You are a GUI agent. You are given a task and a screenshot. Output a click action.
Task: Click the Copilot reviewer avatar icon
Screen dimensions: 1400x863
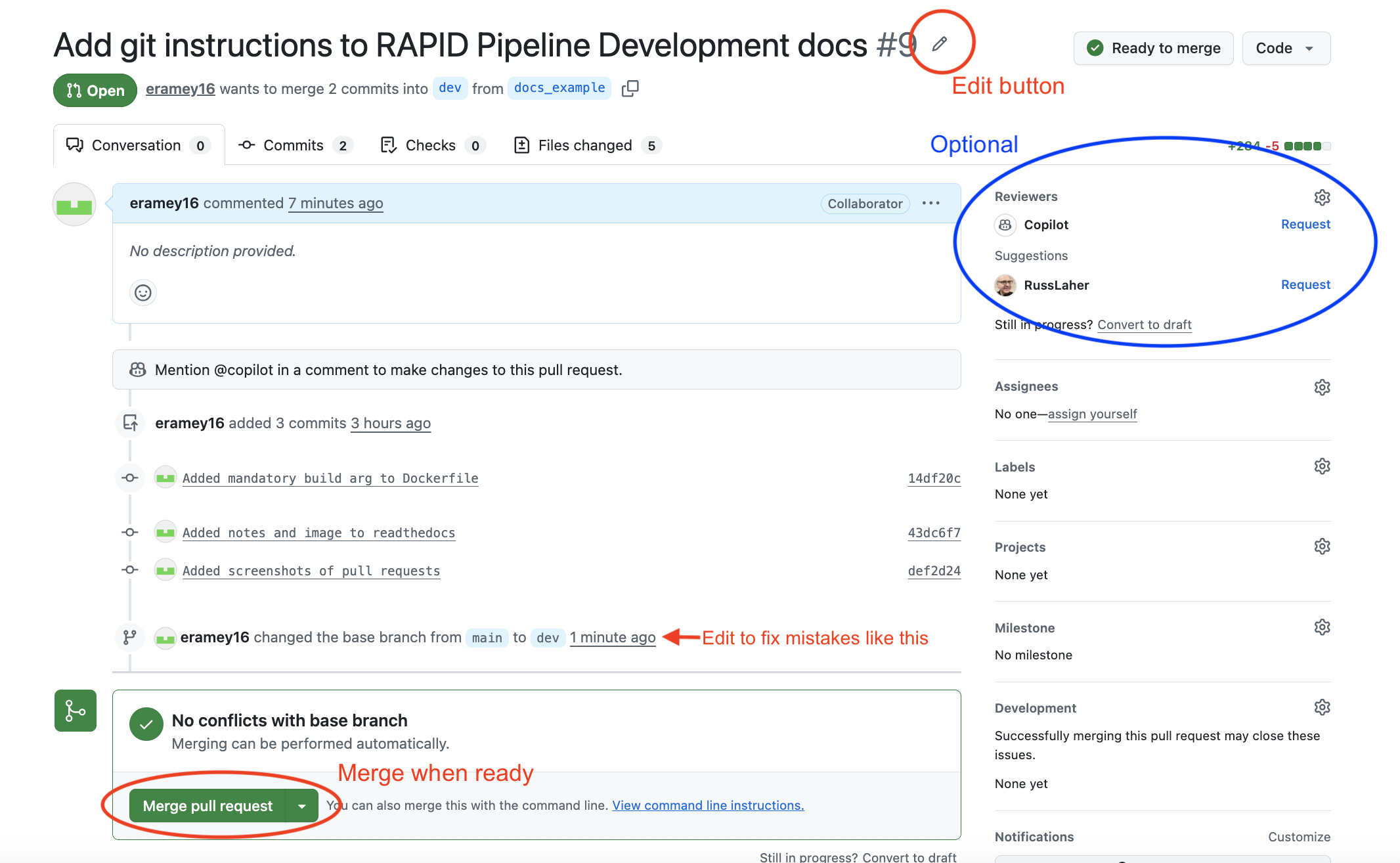tap(1005, 225)
